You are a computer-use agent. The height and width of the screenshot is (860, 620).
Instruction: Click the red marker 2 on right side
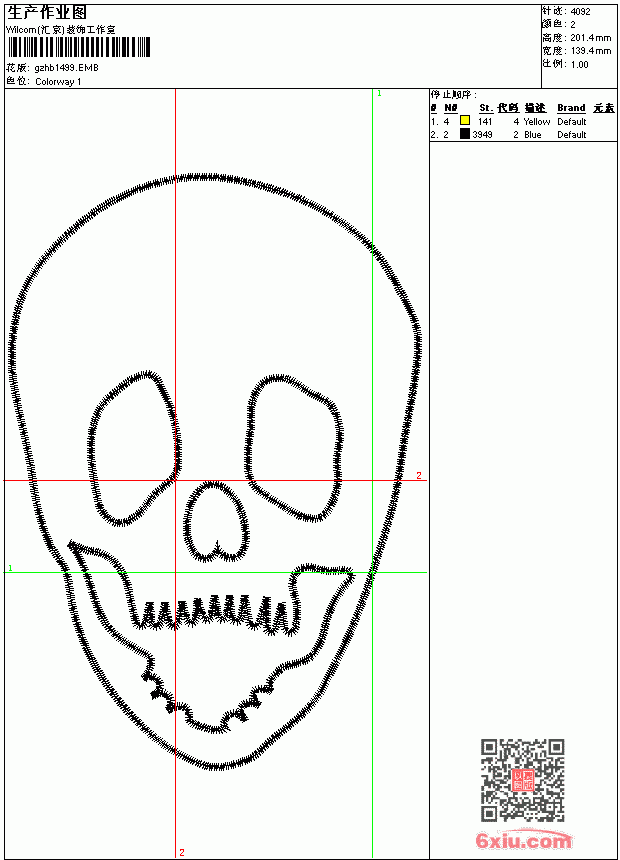(419, 475)
